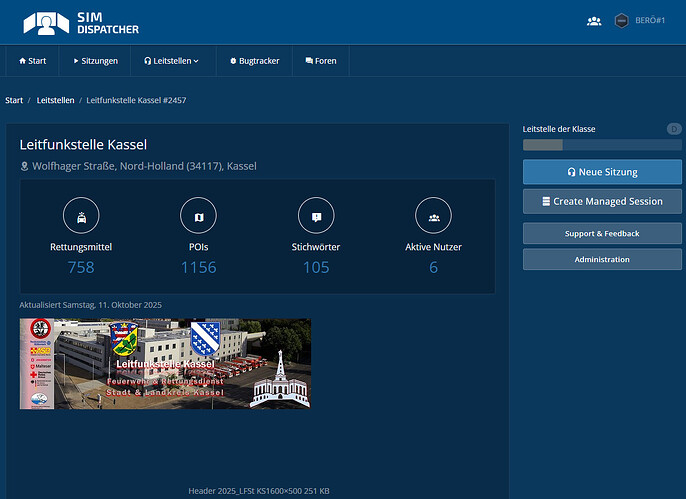
Task: Open the Foren navigation item
Action: pos(321,61)
